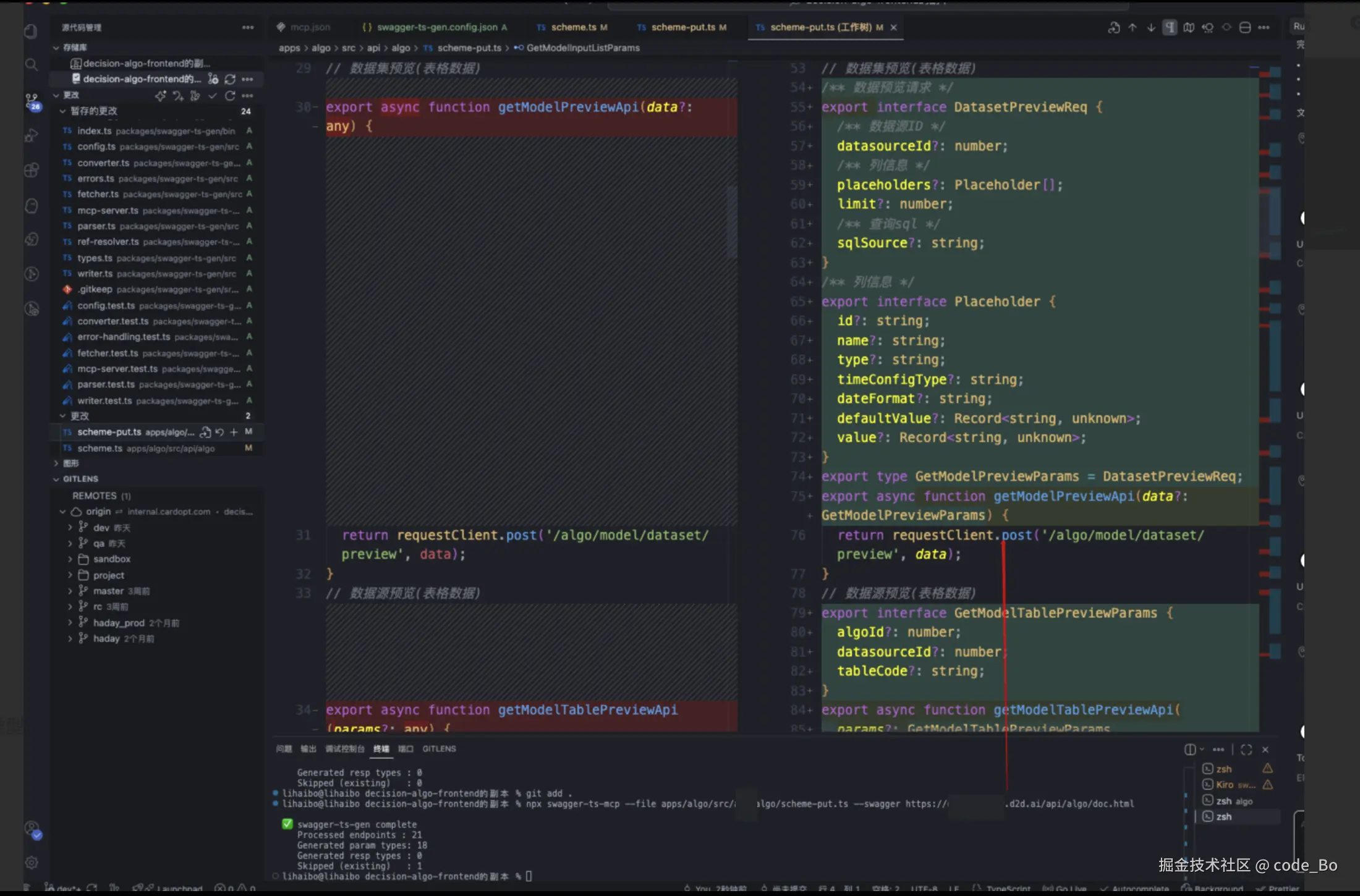Toggle whitespace pilcrow icon in diff toolbar

point(1170,28)
